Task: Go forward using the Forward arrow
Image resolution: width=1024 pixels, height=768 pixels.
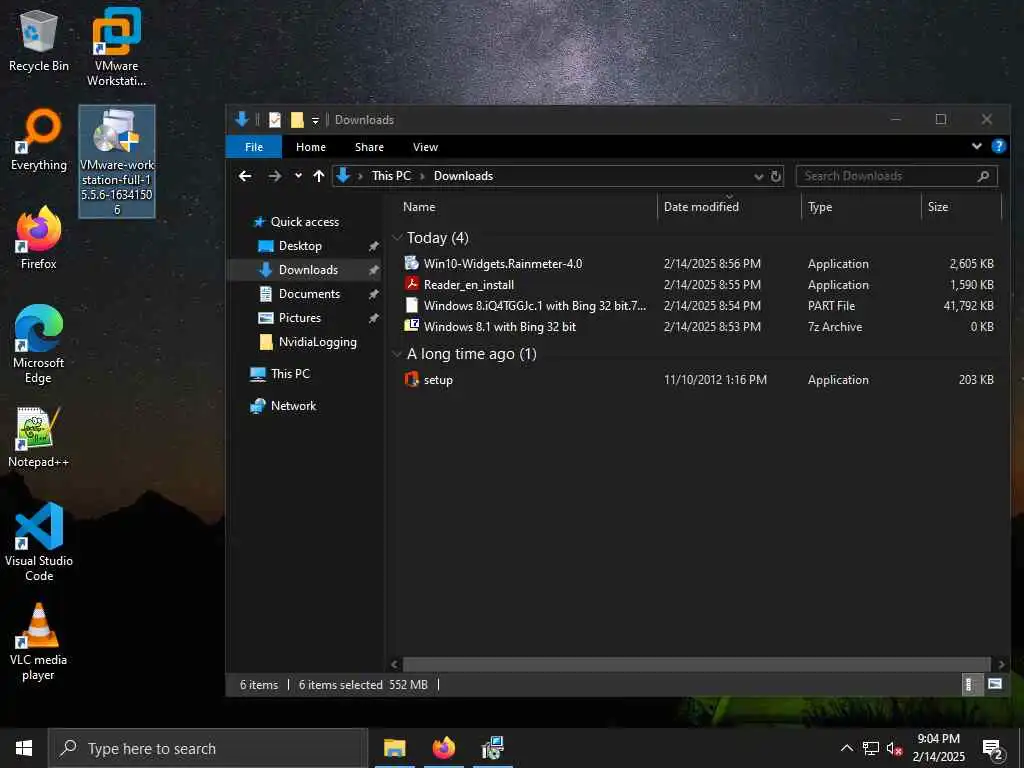Action: click(x=274, y=176)
